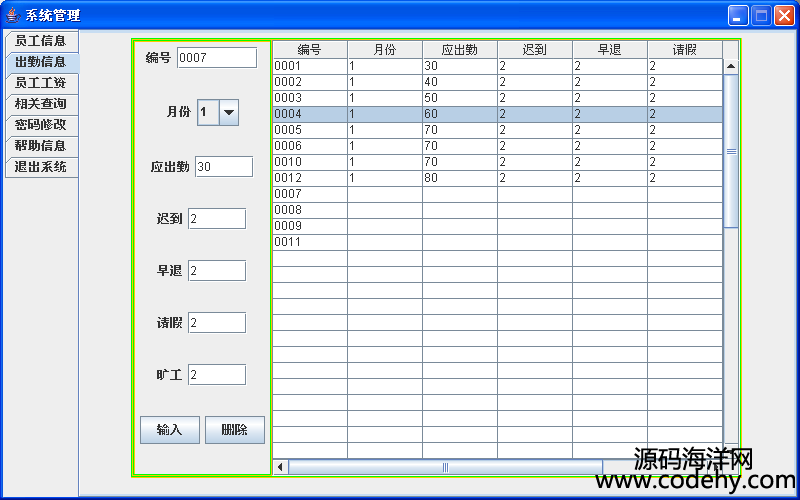Select the 请假 input field

[x=217, y=323]
